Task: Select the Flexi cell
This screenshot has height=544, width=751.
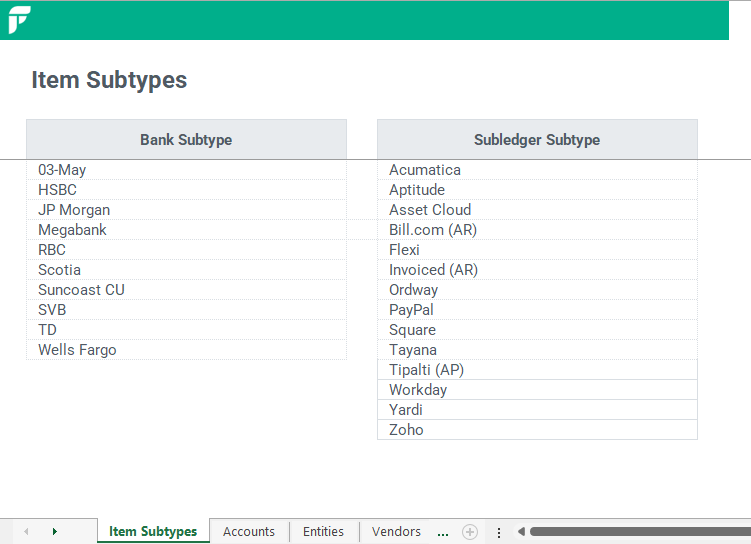Action: pyautogui.click(x=537, y=250)
